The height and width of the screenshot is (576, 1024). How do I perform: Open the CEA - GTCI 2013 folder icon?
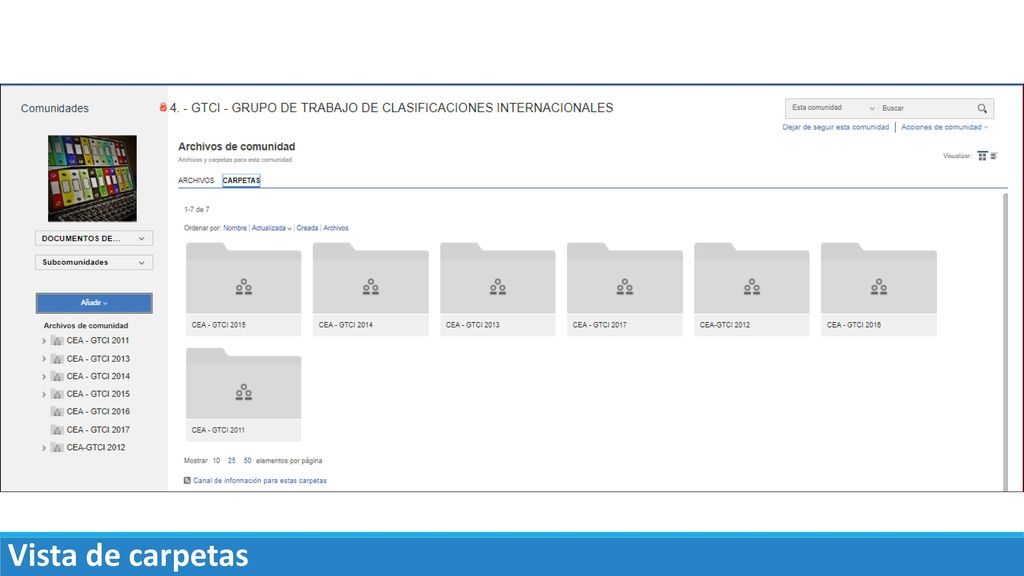pyautogui.click(x=498, y=278)
